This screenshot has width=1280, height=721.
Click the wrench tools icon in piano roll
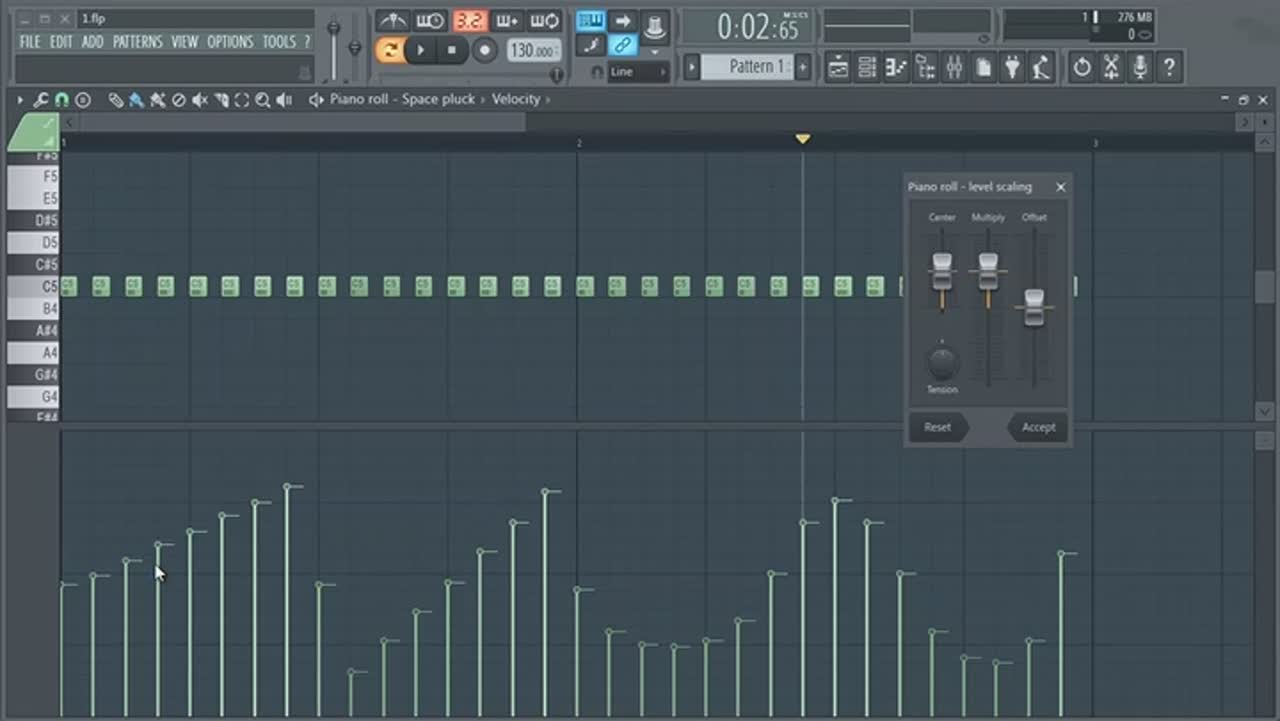point(41,100)
